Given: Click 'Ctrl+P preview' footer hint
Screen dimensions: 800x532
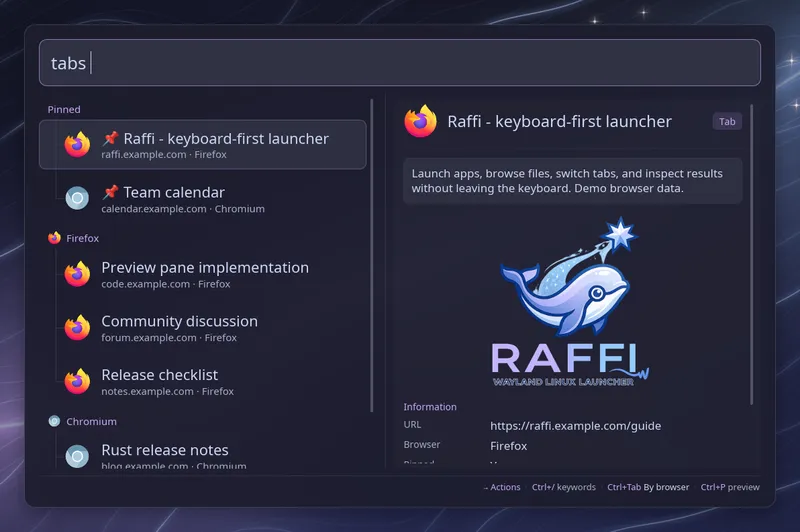Looking at the screenshot, I should point(730,487).
